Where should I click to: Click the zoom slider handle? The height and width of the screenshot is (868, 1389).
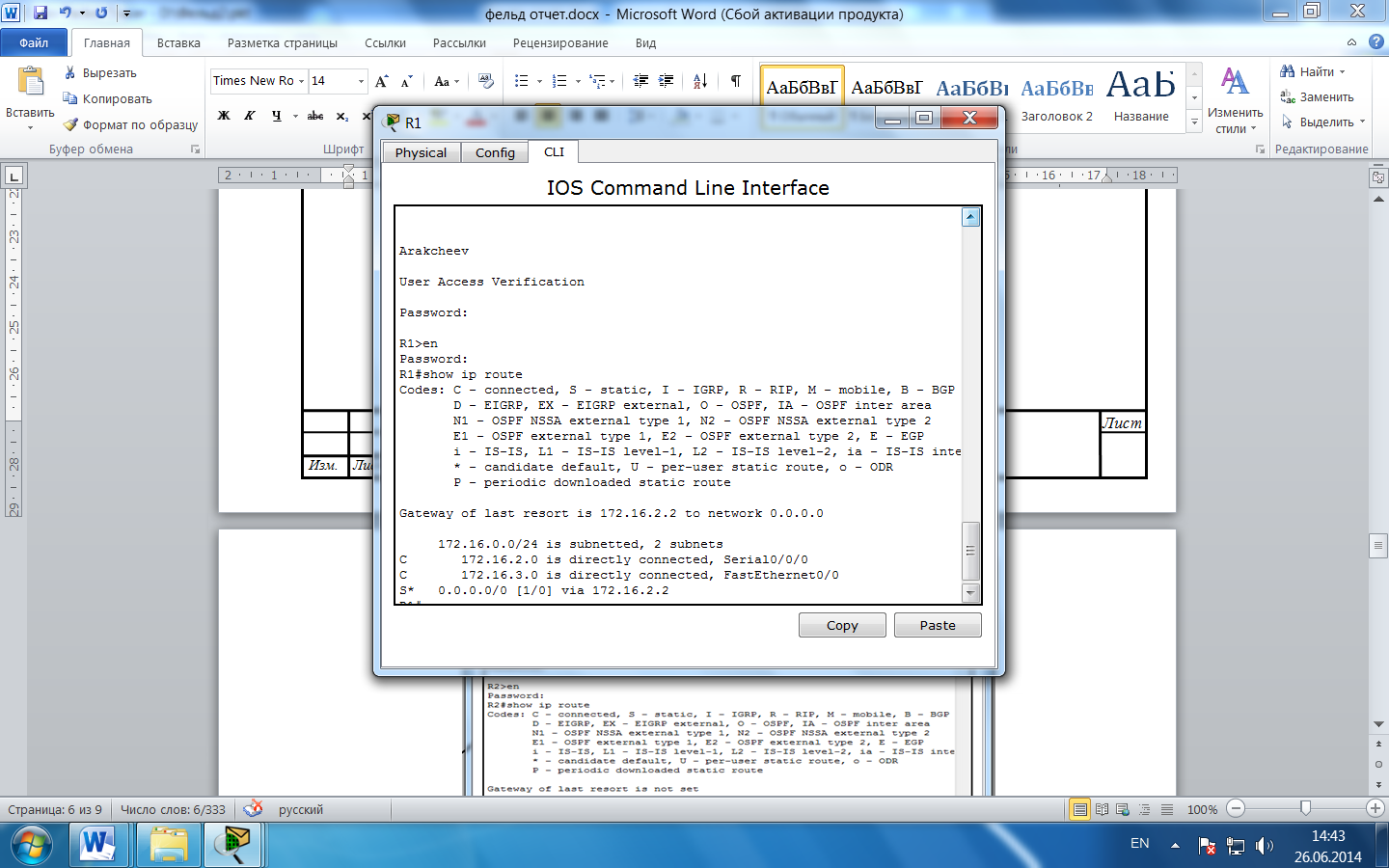tap(1306, 808)
